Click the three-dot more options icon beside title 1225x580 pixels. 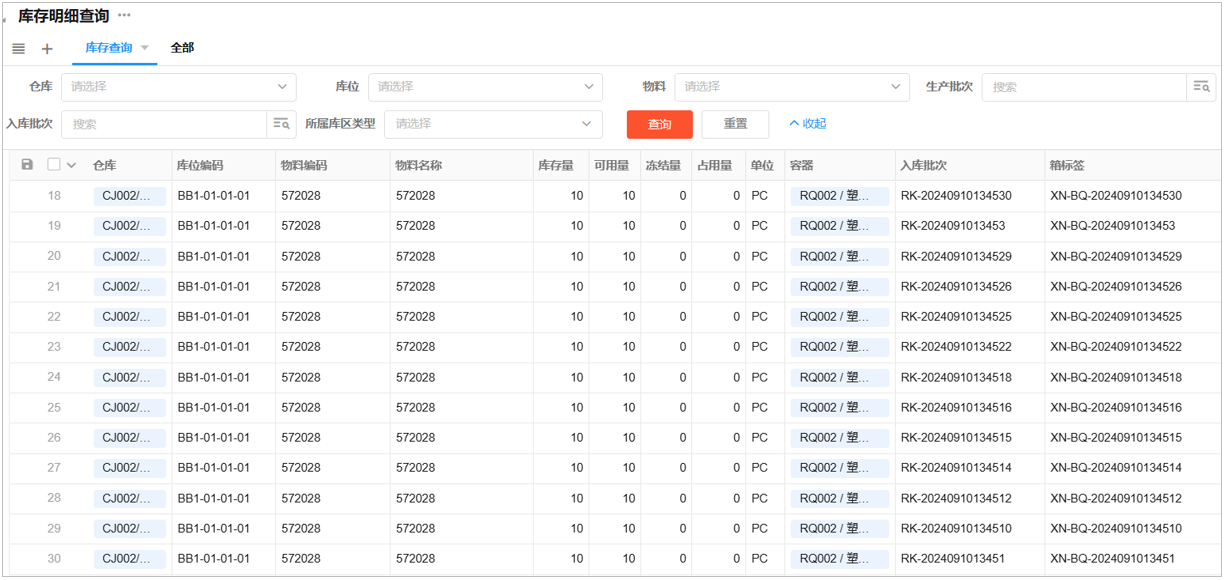coord(124,15)
